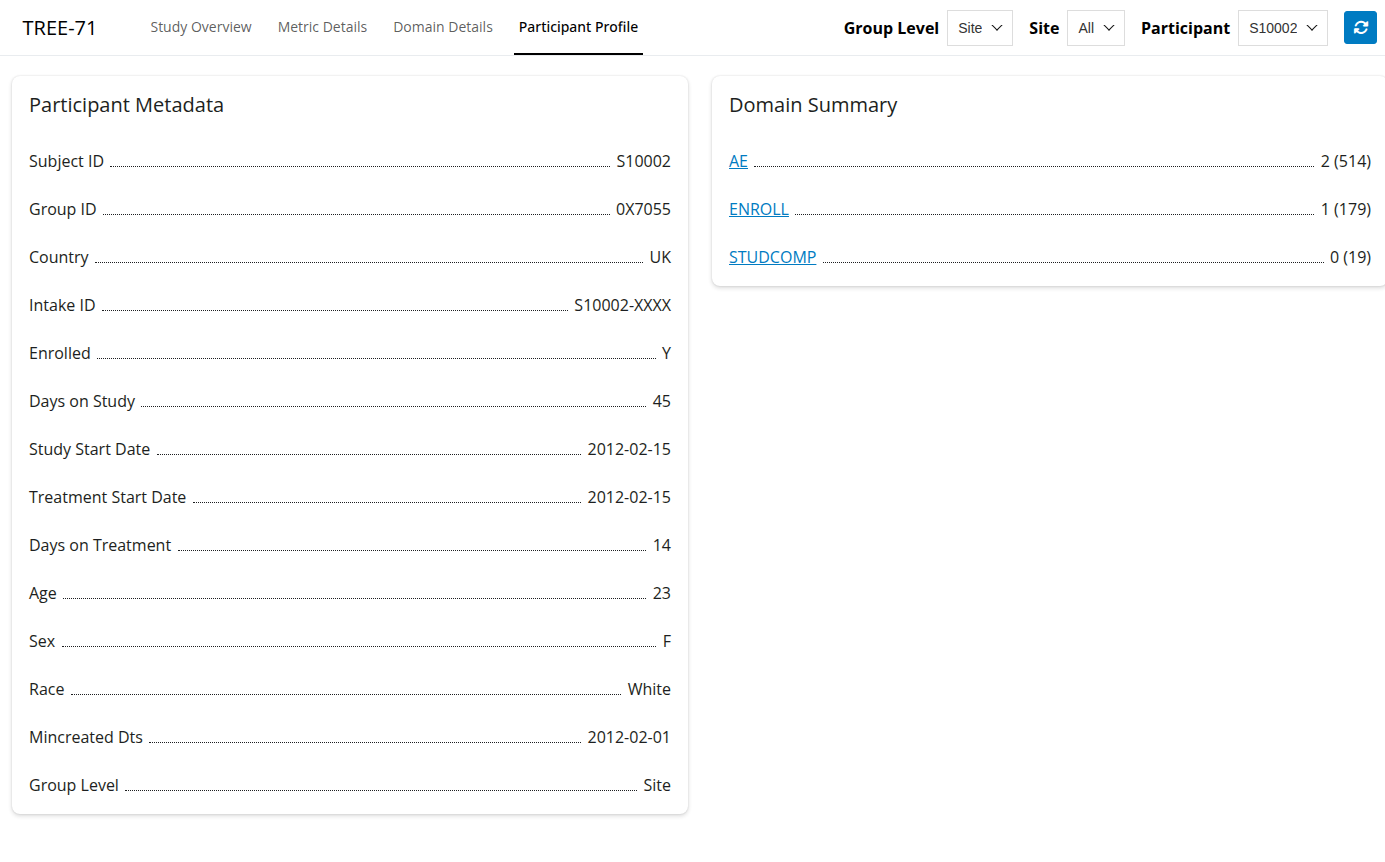Screen dimensions: 1385x862
Task: Switch to the Study Overview tab
Action: tap(201, 27)
